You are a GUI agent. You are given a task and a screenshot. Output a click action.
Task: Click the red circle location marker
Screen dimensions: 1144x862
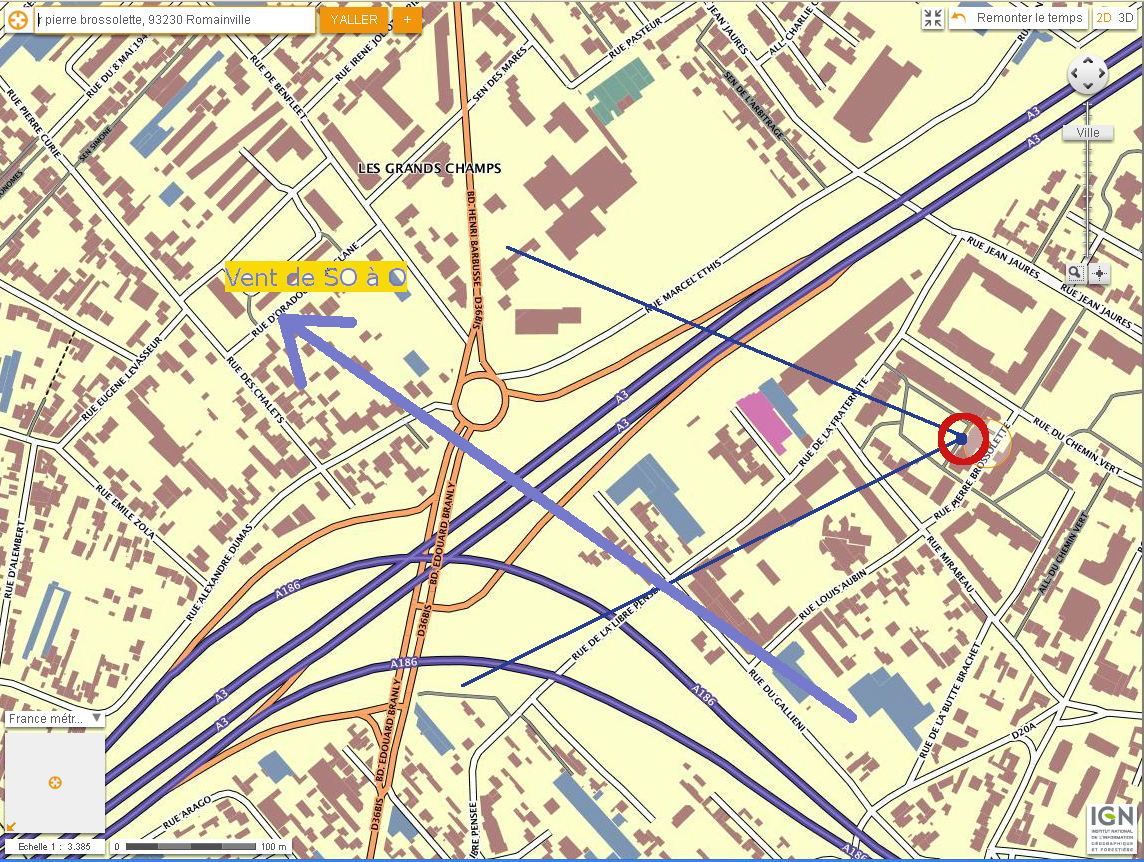click(963, 438)
